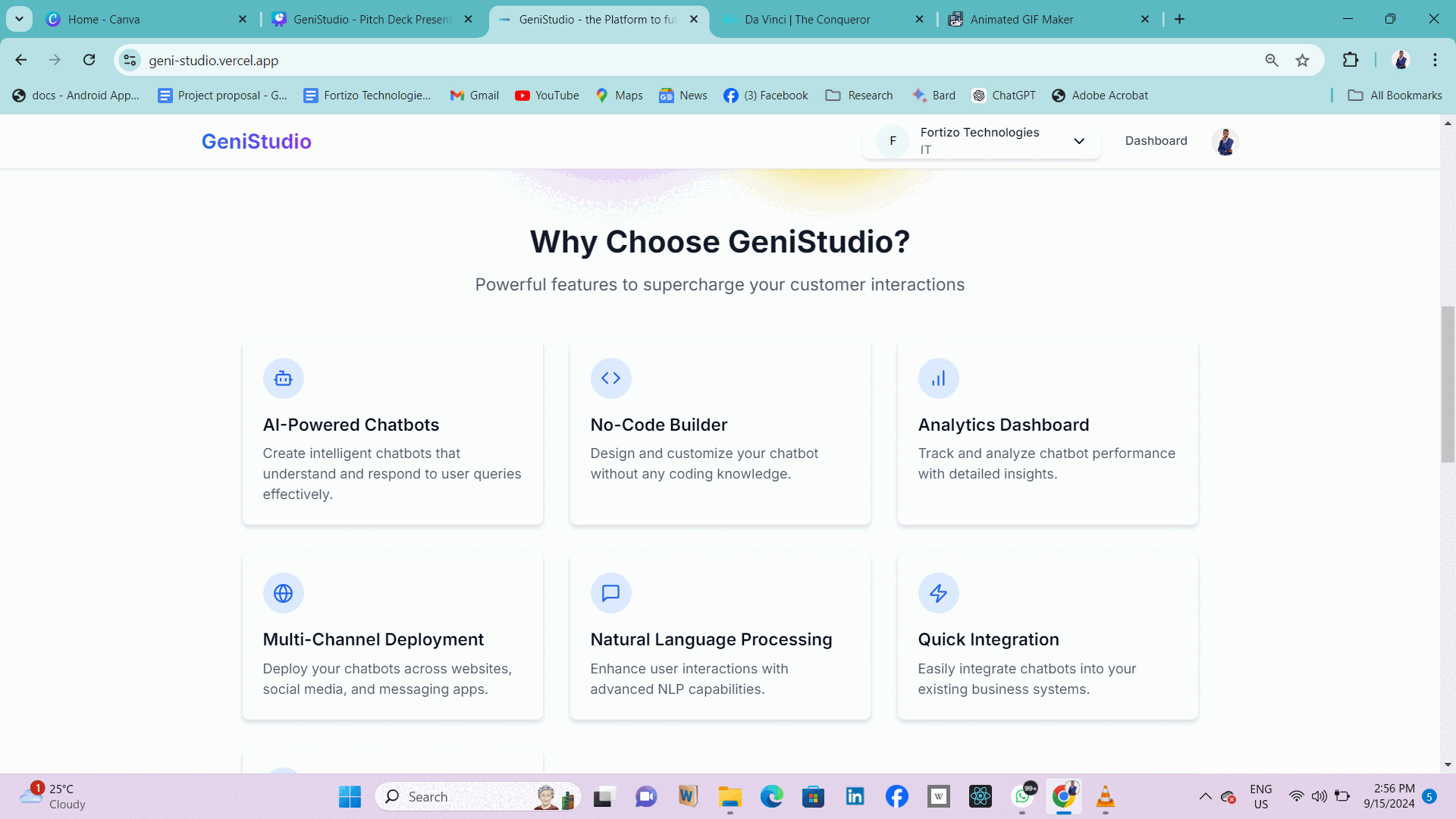Launch VLC media player from taskbar
The height and width of the screenshot is (819, 1456).
[x=1105, y=796]
